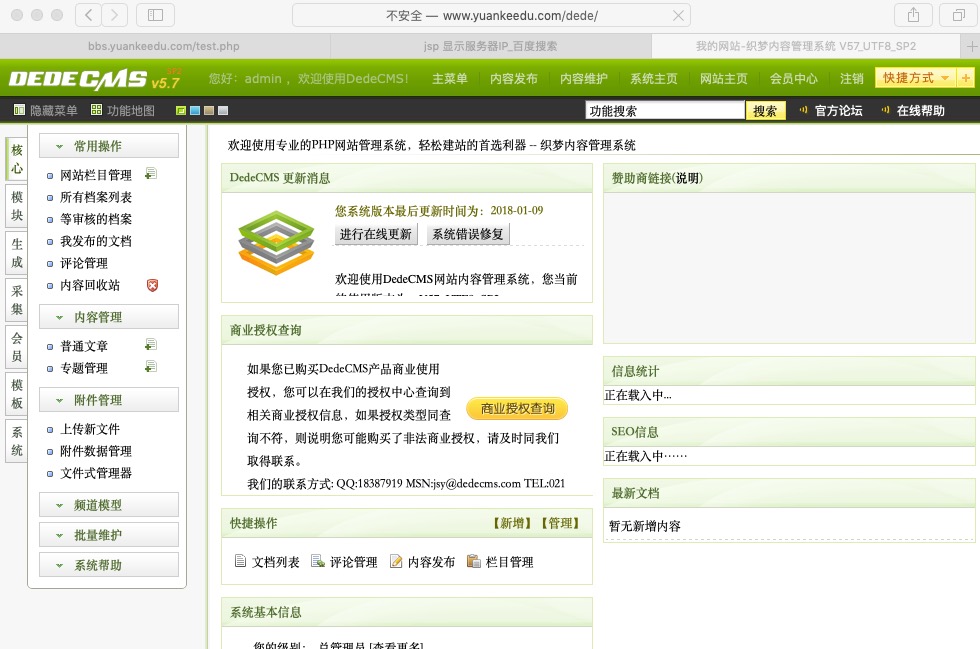Viewport: 980px width, 649px height.
Task: Expand the 频道模型 section
Action: tap(109, 505)
